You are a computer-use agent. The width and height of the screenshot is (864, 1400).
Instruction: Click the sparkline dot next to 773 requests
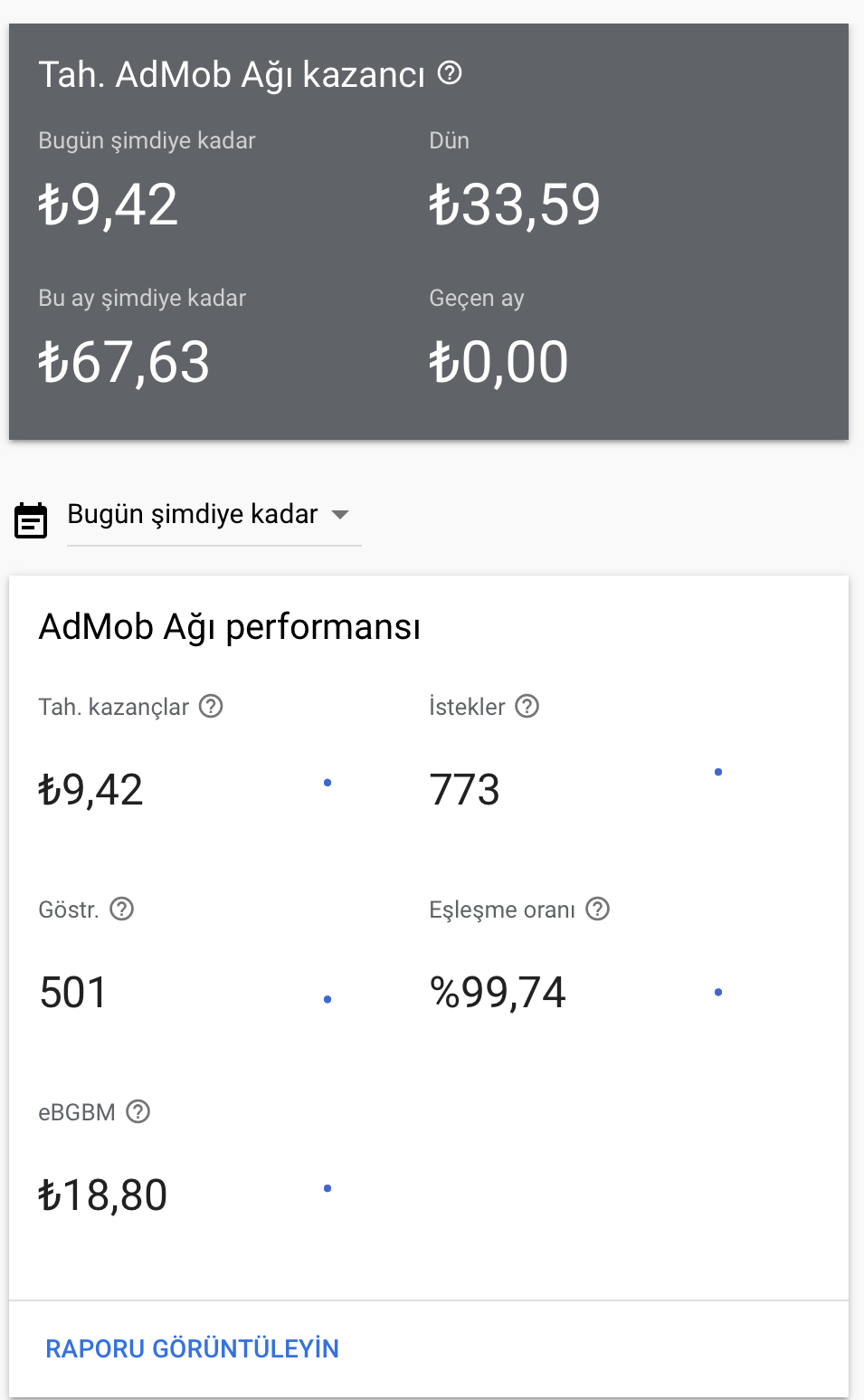[718, 772]
